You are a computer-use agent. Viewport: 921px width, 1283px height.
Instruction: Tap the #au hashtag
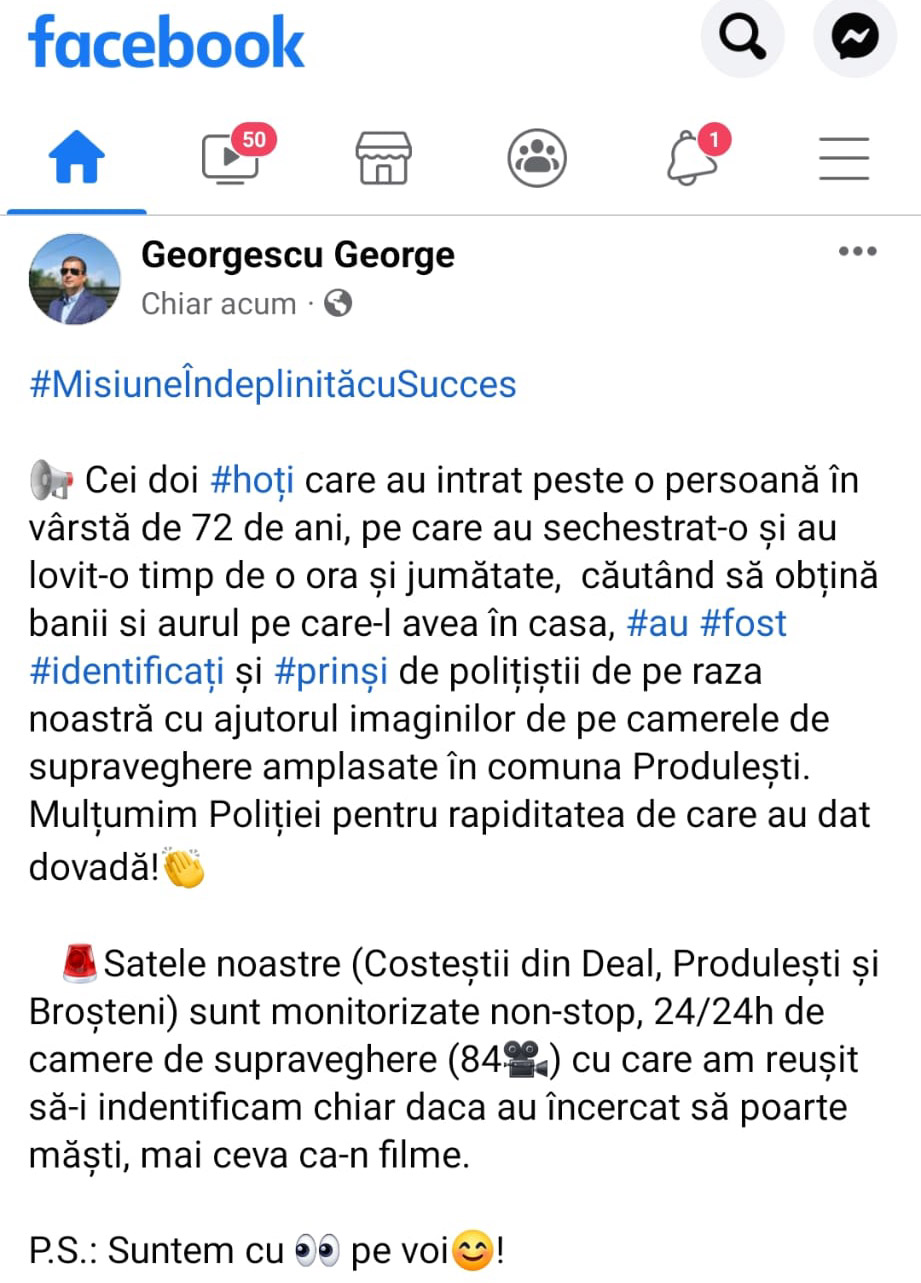point(656,623)
